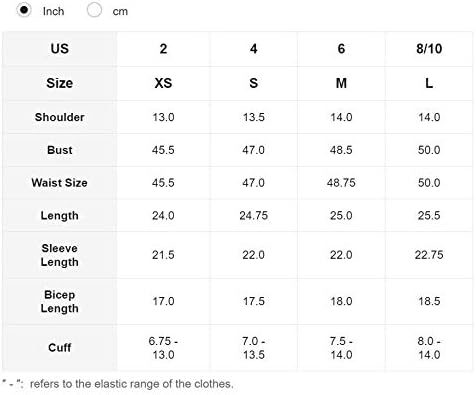Select the M size column header
Screen dimensions: 476x395
pos(341,83)
